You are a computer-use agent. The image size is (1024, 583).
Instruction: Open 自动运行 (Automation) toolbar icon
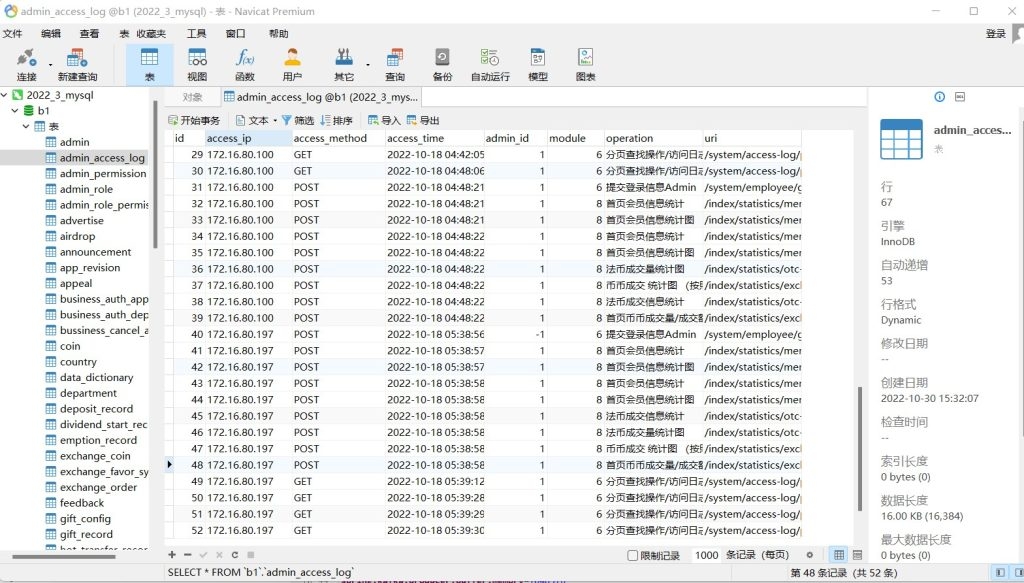pos(490,64)
